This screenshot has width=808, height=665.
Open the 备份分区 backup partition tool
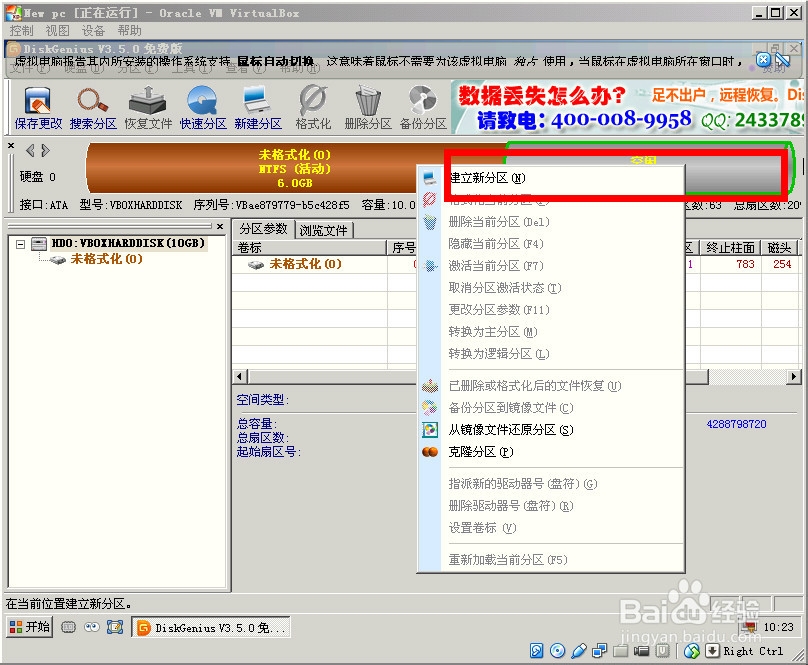[423, 108]
